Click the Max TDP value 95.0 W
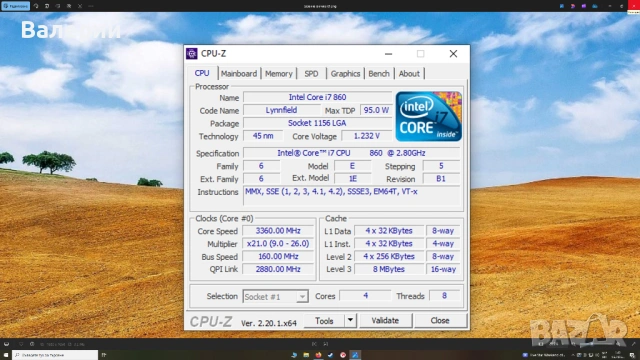The image size is (640, 360). coord(376,110)
